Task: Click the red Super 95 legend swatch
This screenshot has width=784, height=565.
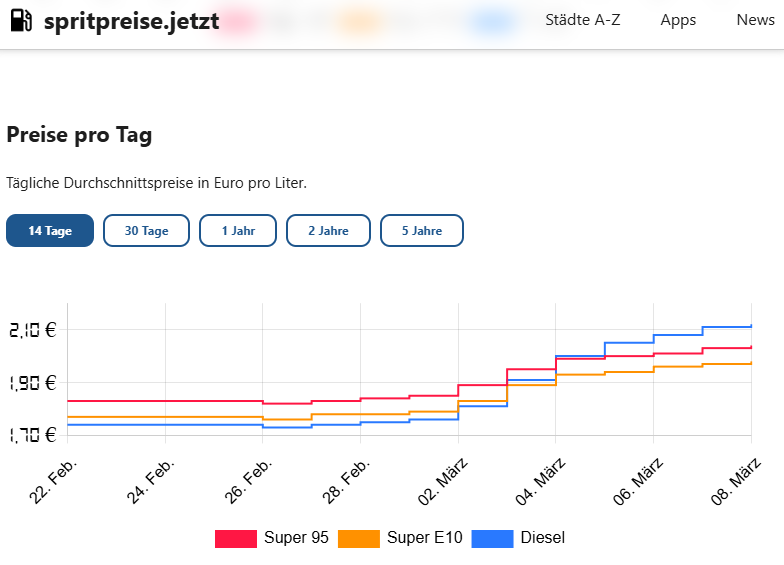Action: (x=236, y=538)
